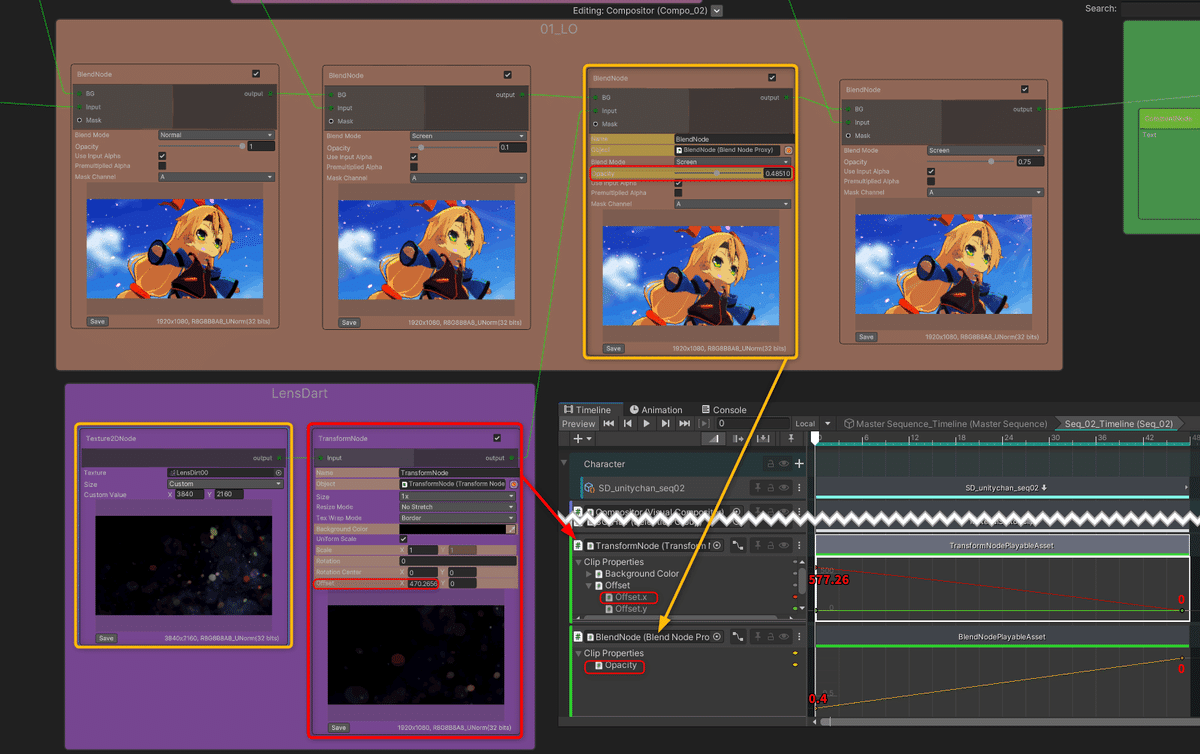Open Mask Channel dropdown on first BlendNode
The width and height of the screenshot is (1200, 754).
[216, 177]
